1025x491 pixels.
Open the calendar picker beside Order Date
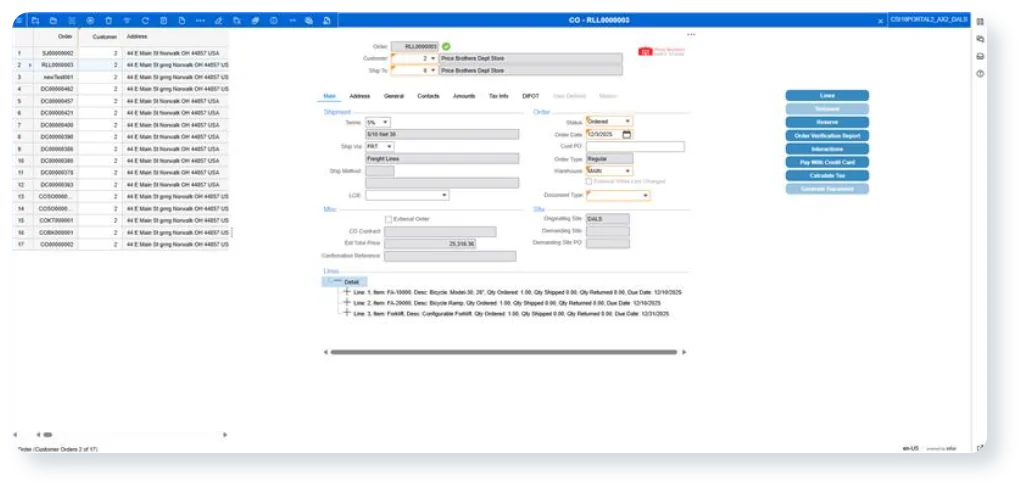[x=627, y=134]
